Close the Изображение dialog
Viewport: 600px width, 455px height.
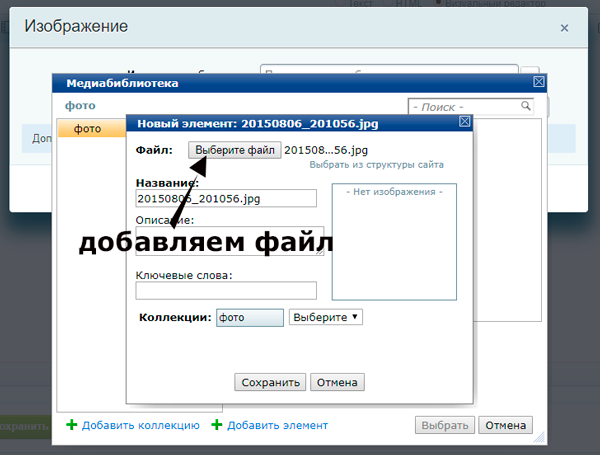(x=564, y=28)
